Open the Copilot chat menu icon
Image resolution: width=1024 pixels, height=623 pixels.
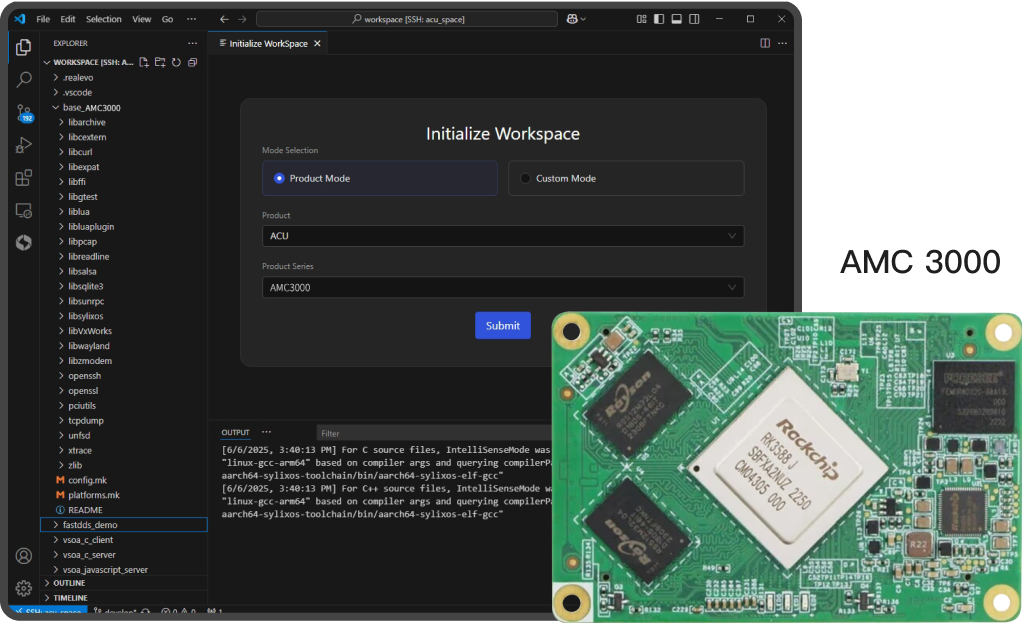pyautogui.click(x=575, y=19)
